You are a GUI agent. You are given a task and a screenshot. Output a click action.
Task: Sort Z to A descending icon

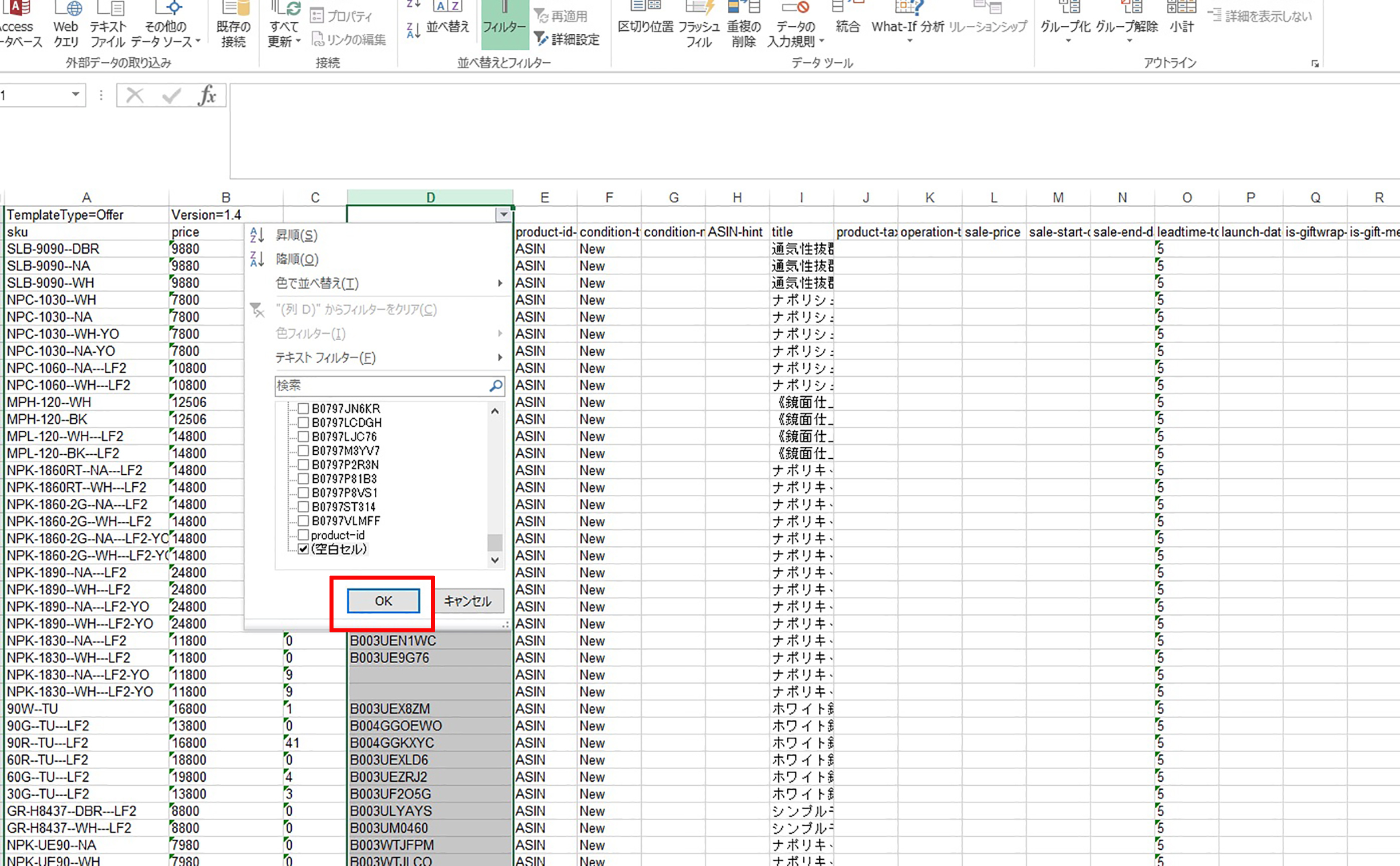413,30
